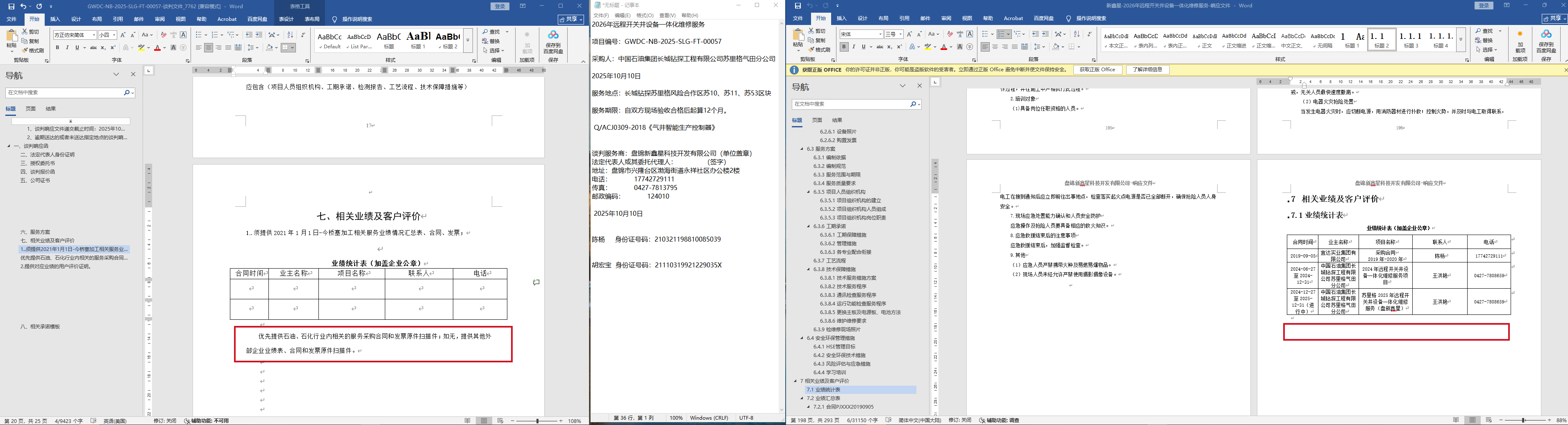Image resolution: width=1568 pixels, height=425 pixels.
Task: Apply bullet list in left Word ribbon
Action: [x=199, y=35]
